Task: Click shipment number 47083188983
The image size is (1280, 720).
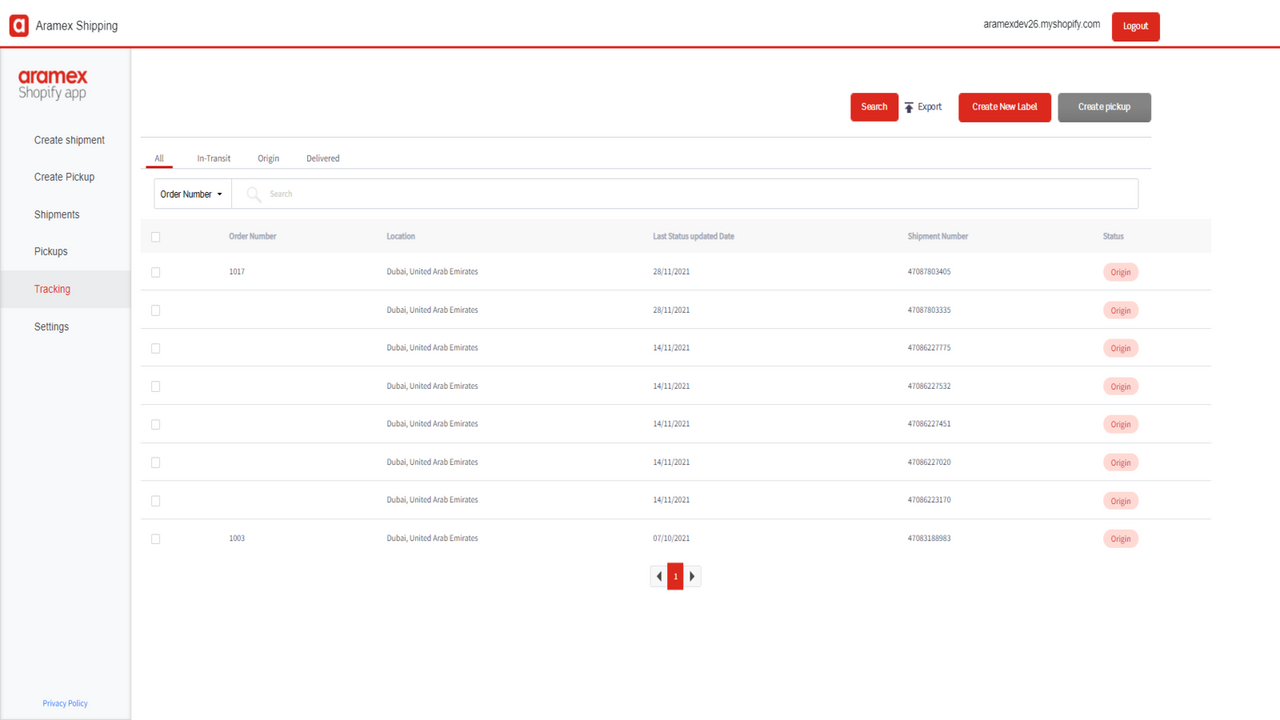Action: (x=929, y=538)
